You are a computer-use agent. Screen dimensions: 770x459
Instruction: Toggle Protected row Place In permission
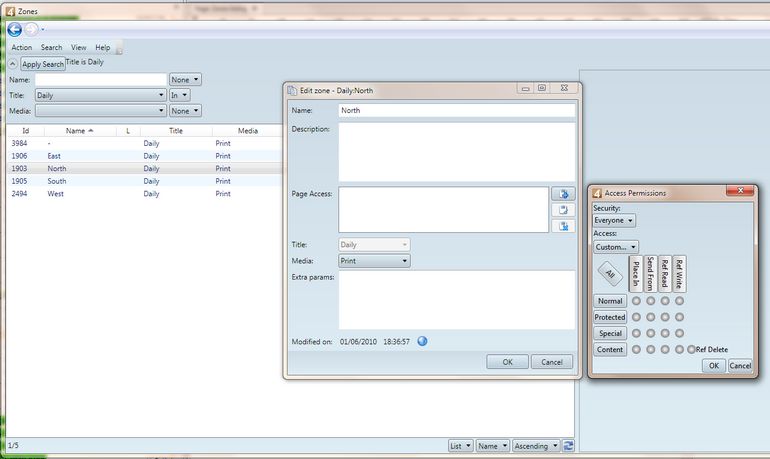[636, 317]
